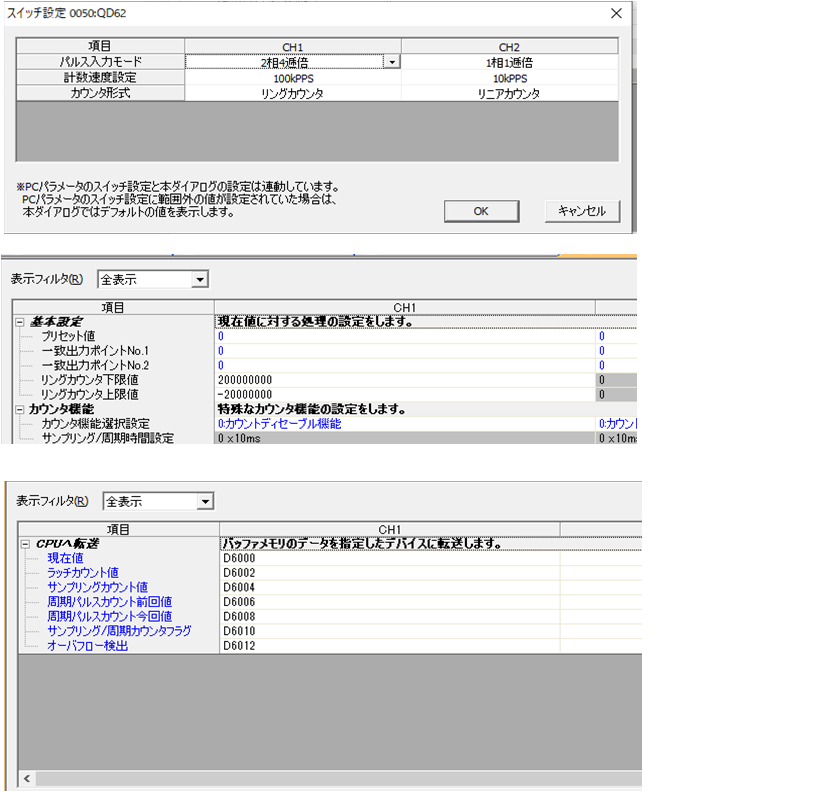Click the 計数速度設定 row header
819x792 pixels.
tap(100, 77)
